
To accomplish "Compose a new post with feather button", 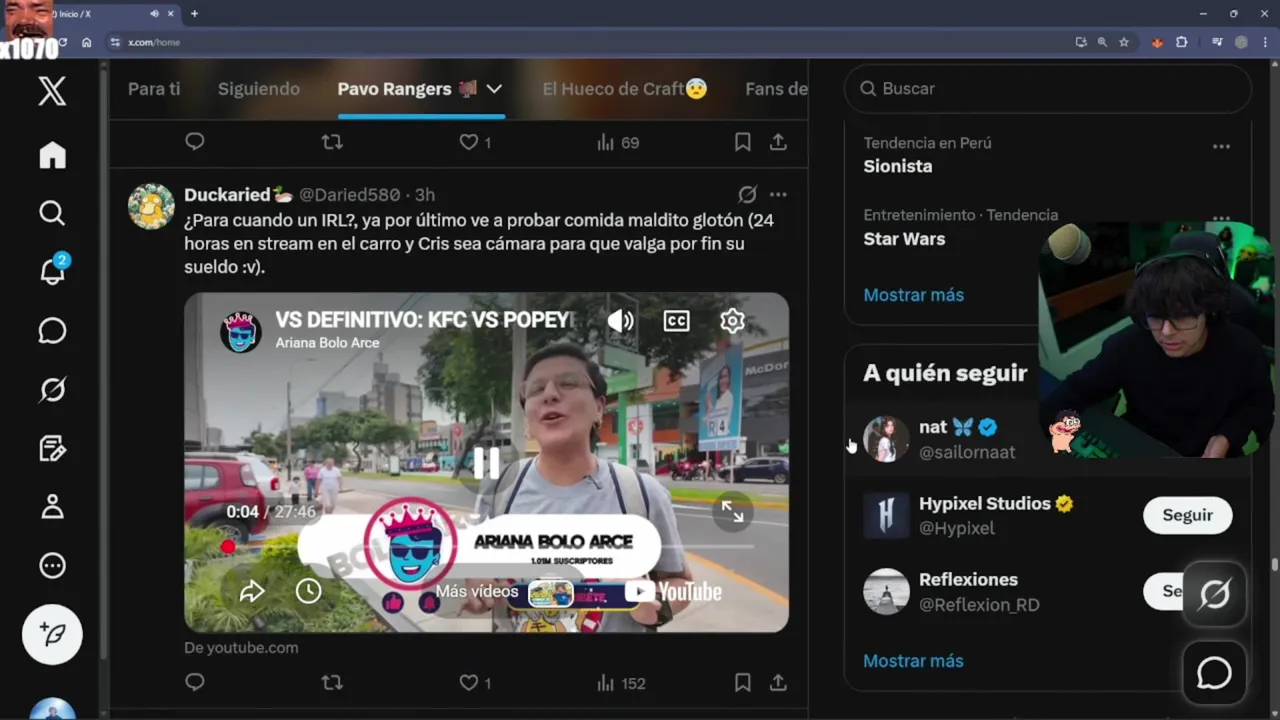I will tap(52, 634).
